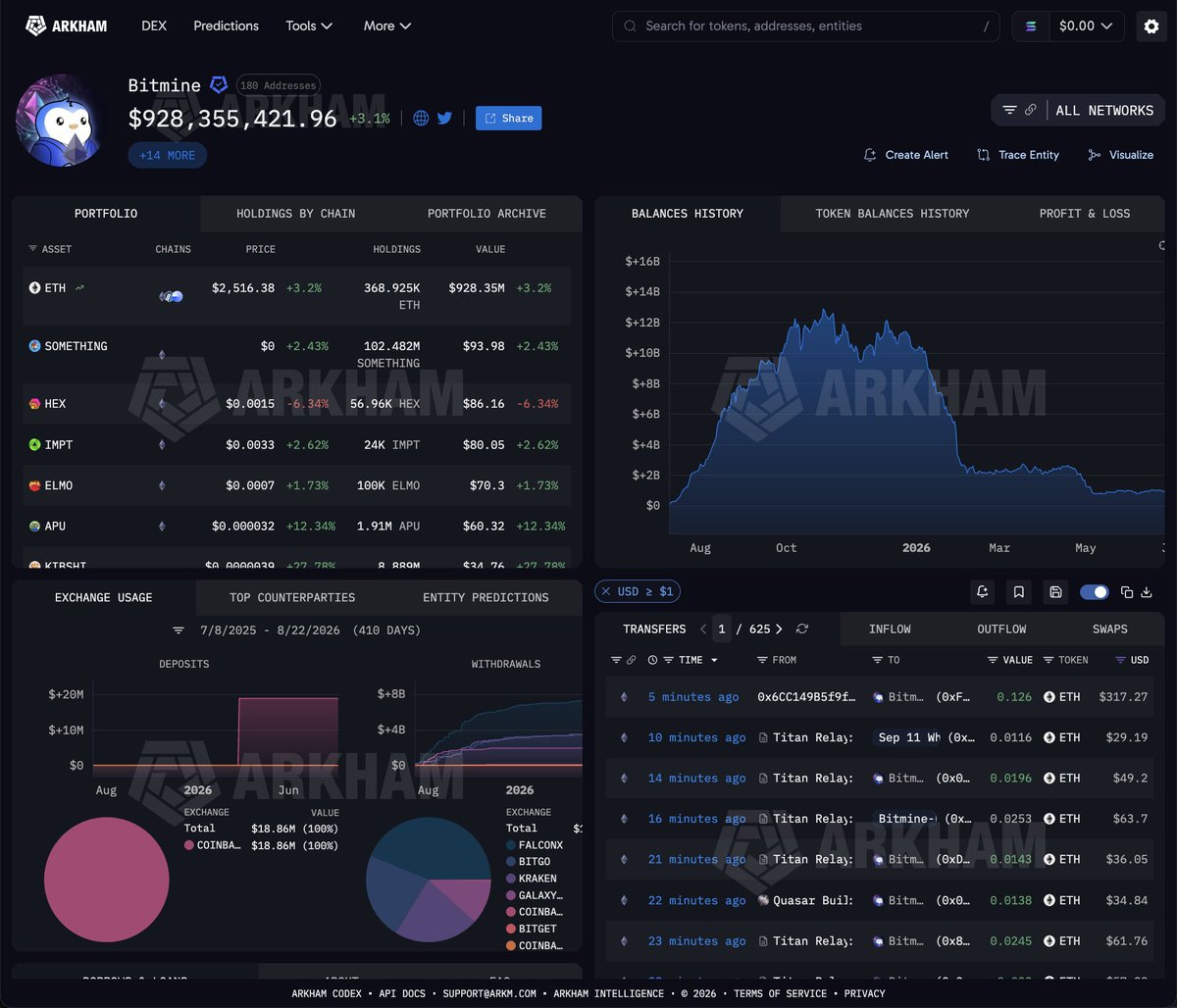1177x1008 pixels.
Task: Expand the $0.00 balance dropdown
Action: [1087, 26]
